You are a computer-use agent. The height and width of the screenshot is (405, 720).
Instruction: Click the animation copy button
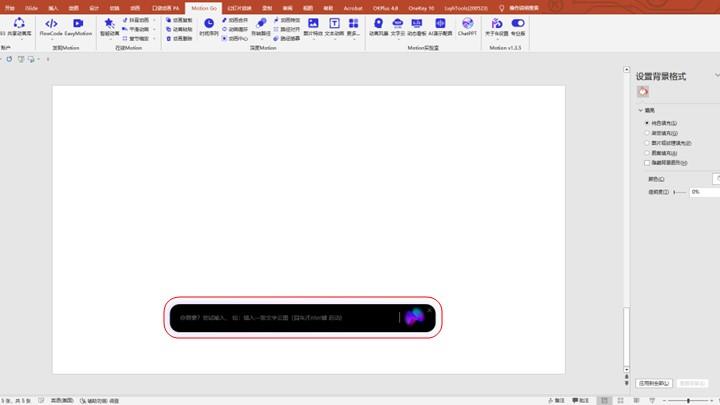pos(179,20)
